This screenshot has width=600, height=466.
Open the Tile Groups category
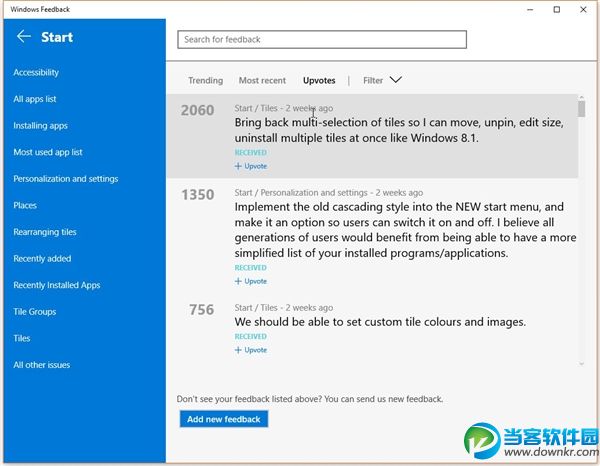(35, 312)
